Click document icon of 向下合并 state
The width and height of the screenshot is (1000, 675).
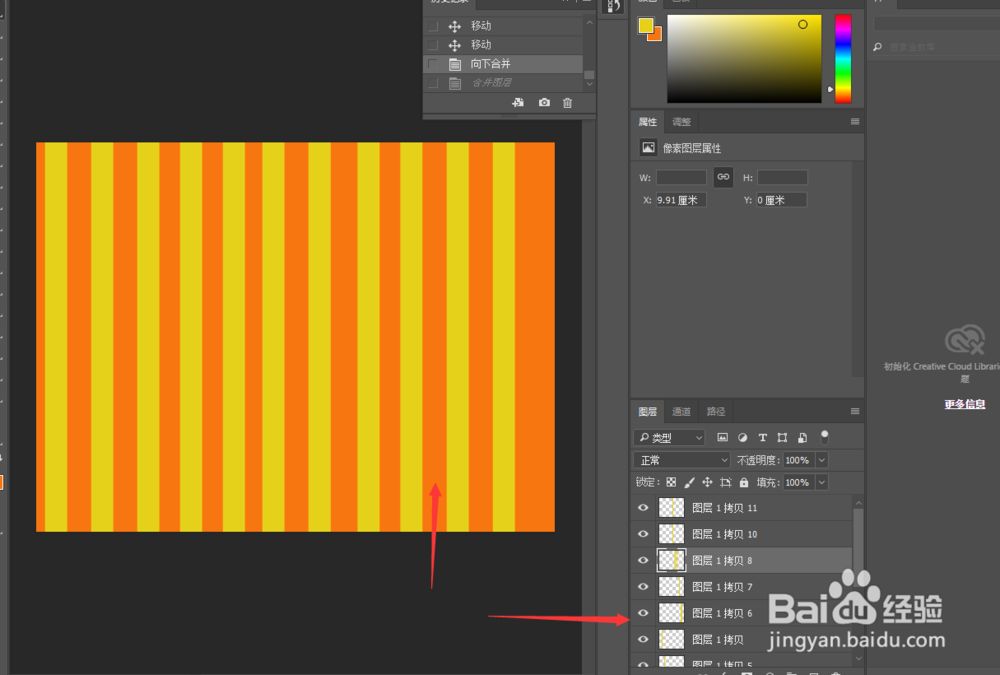click(x=455, y=64)
